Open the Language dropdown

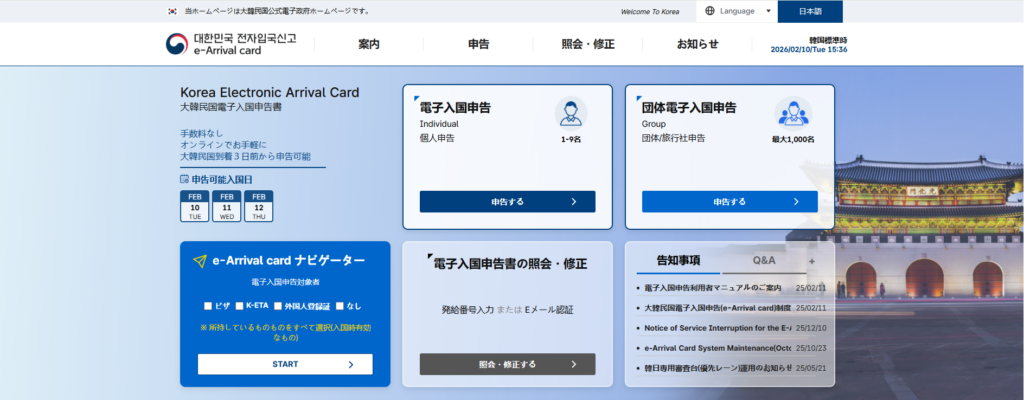(737, 11)
